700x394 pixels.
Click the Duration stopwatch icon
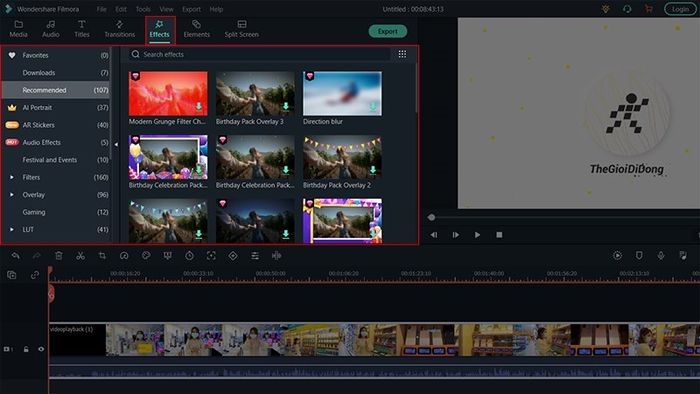(x=189, y=256)
